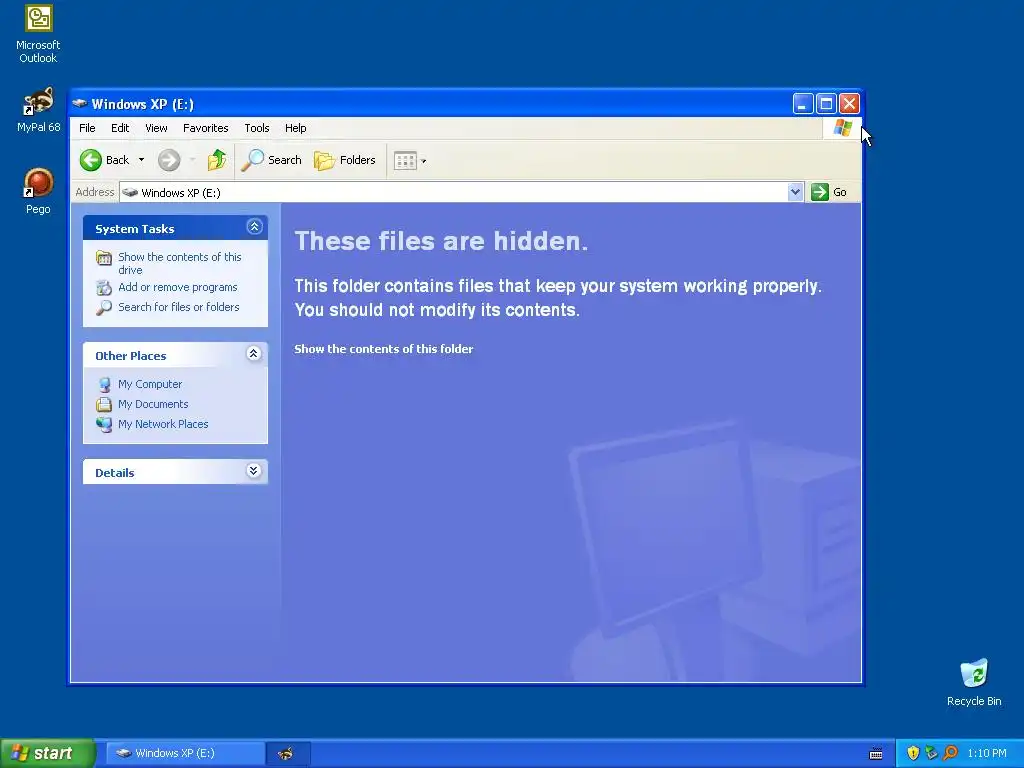Open My Computer in Other Places

(150, 384)
